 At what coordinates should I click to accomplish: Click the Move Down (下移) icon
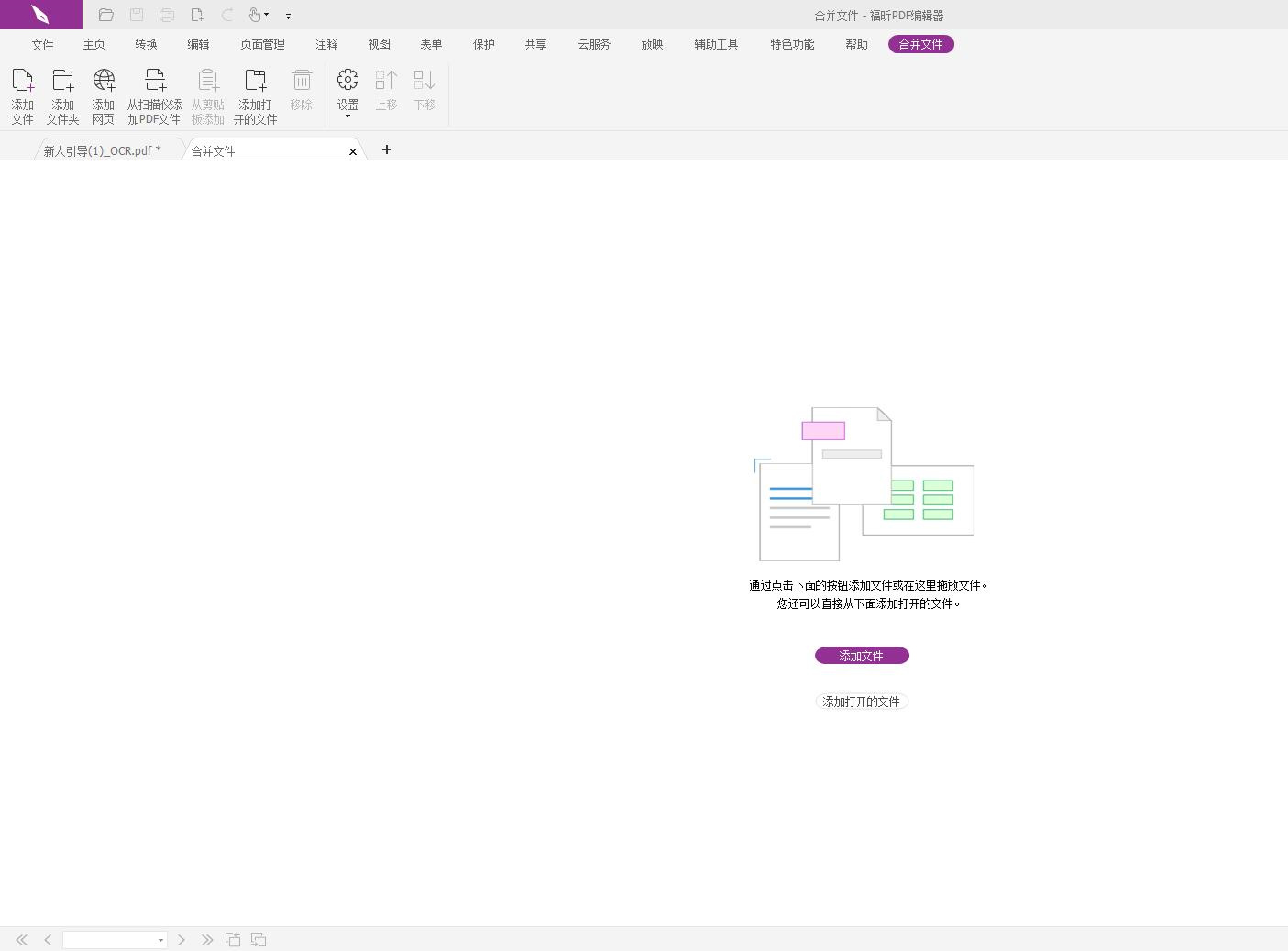(424, 91)
